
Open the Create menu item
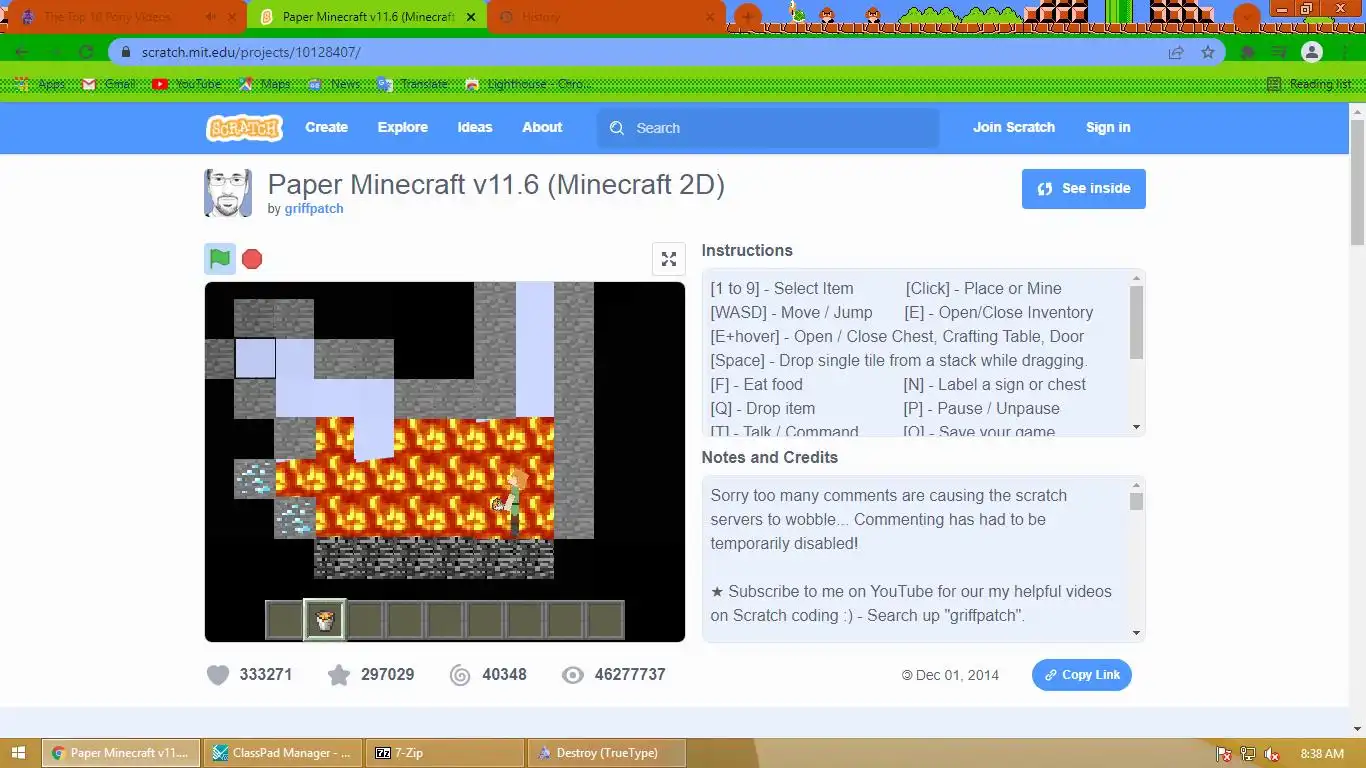[x=326, y=127]
